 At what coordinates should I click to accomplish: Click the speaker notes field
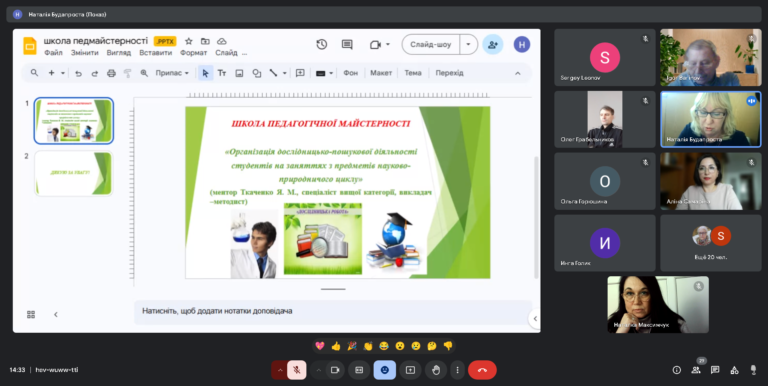333,311
